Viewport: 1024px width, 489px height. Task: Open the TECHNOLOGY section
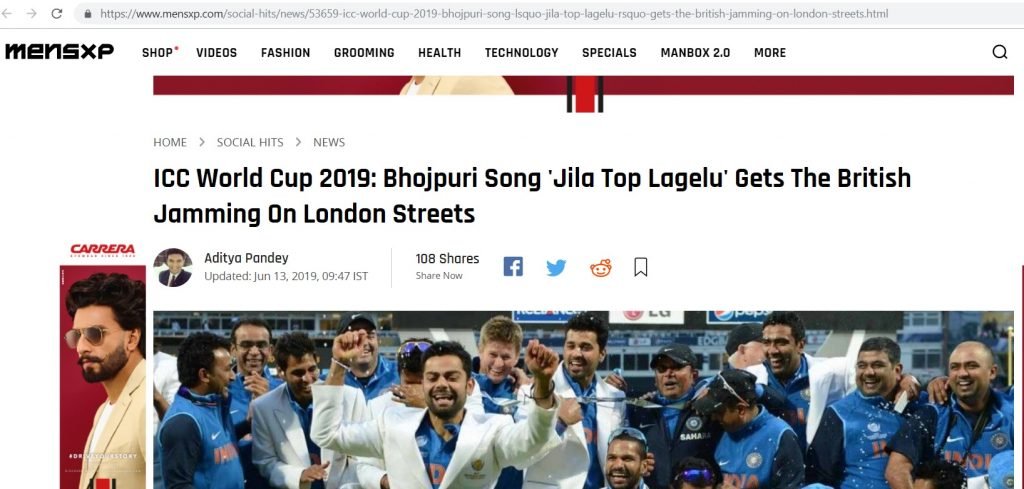coord(521,53)
